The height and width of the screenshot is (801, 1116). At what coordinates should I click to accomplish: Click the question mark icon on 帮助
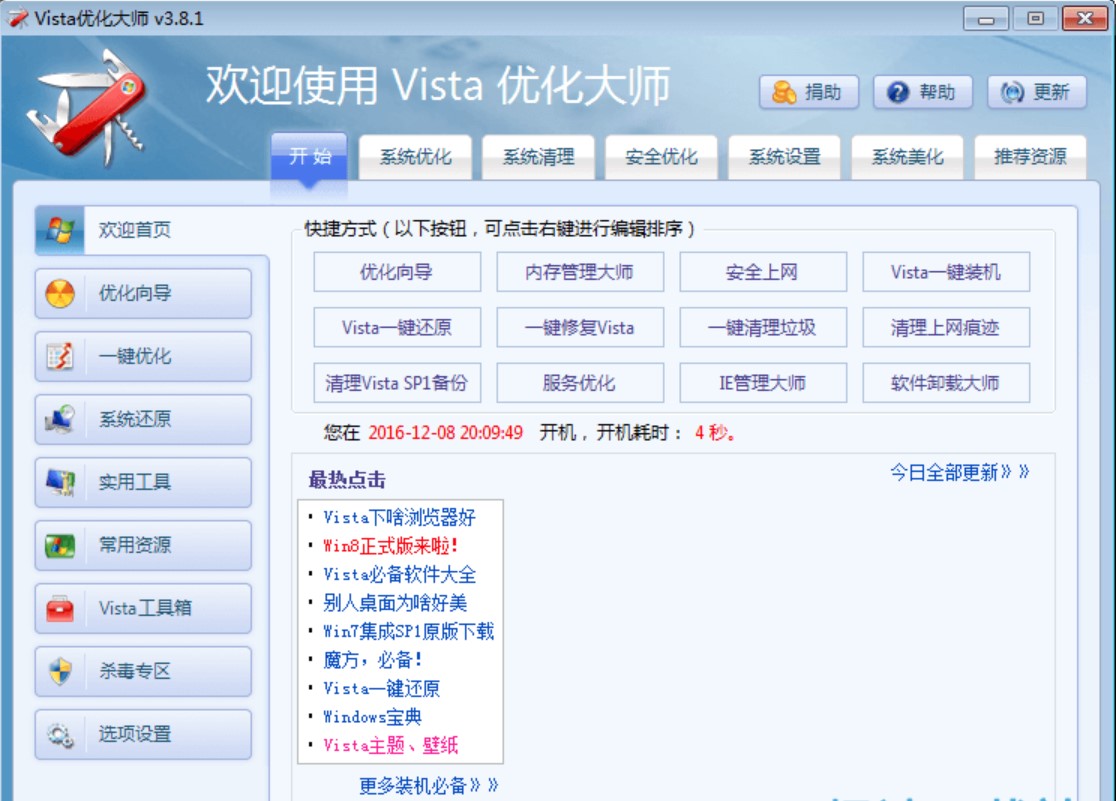coord(897,93)
